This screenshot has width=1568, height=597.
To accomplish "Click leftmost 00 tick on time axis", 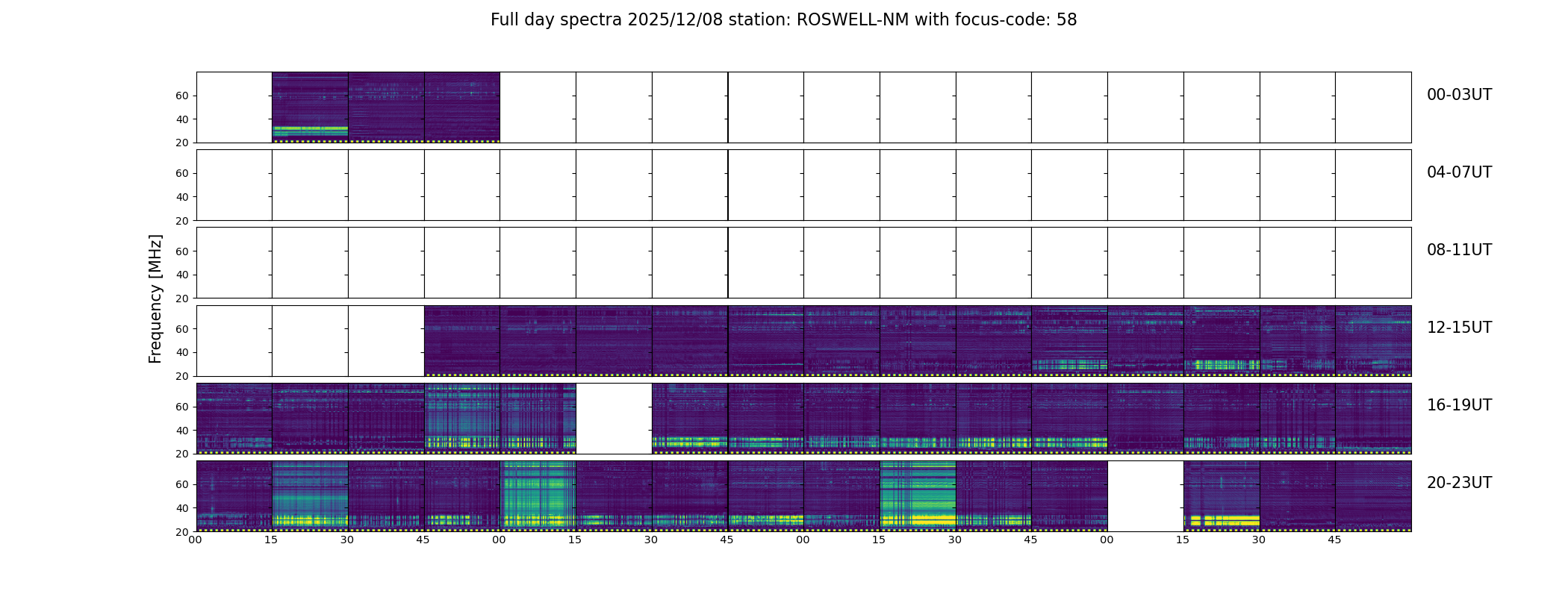I will pyautogui.click(x=195, y=540).
